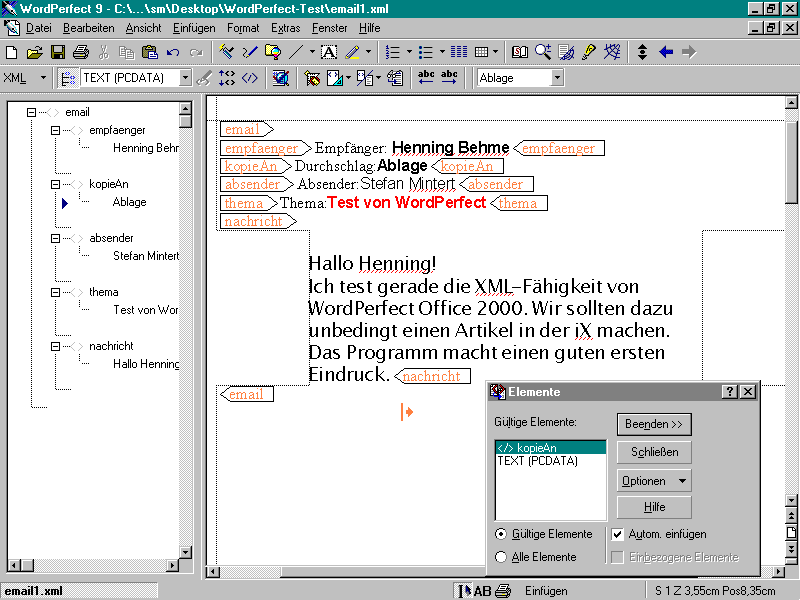Paste from clipboard icon
The width and height of the screenshot is (800, 600).
pyautogui.click(x=149, y=52)
